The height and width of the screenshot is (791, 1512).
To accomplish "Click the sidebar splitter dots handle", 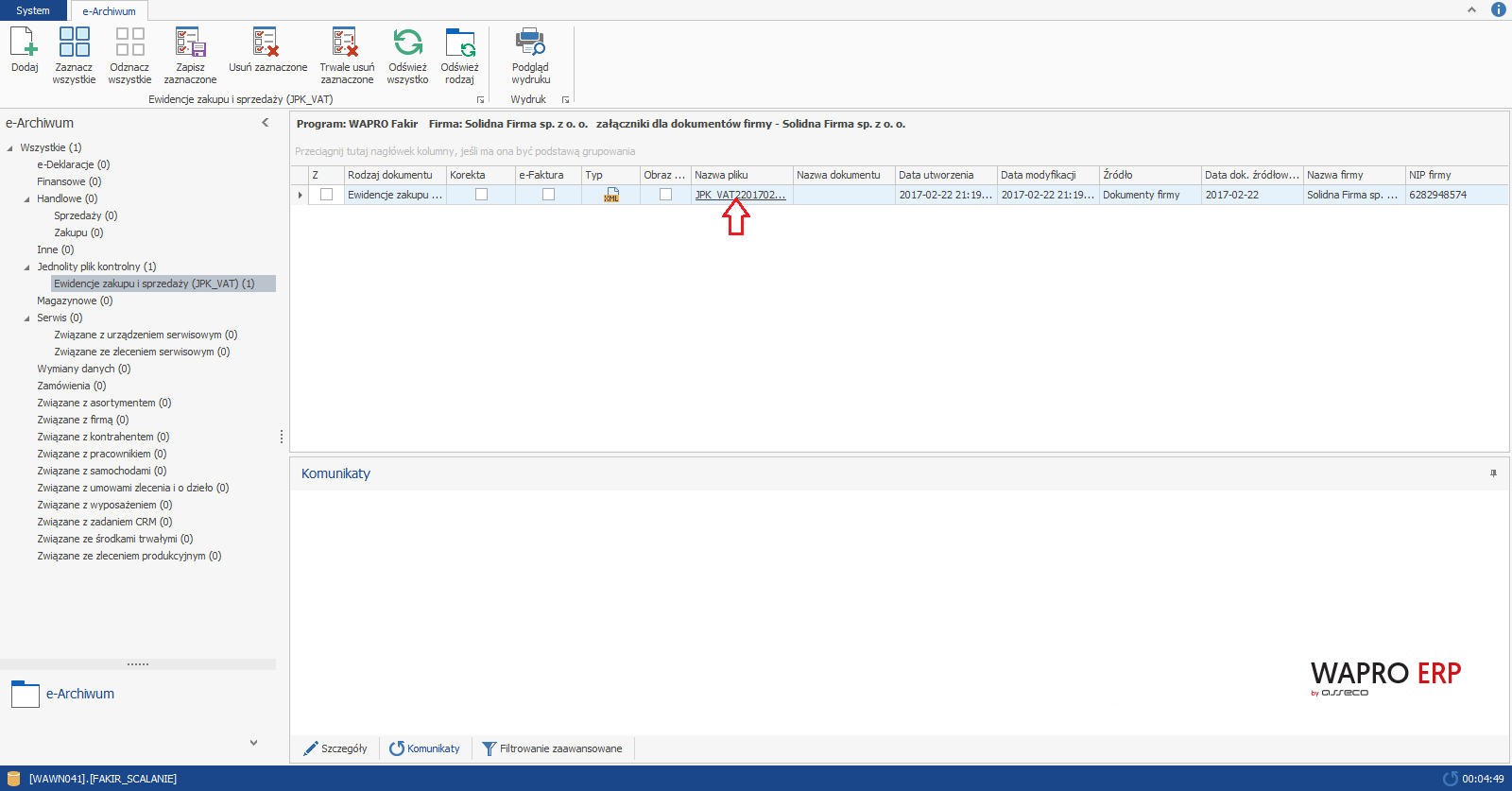I will click(282, 437).
